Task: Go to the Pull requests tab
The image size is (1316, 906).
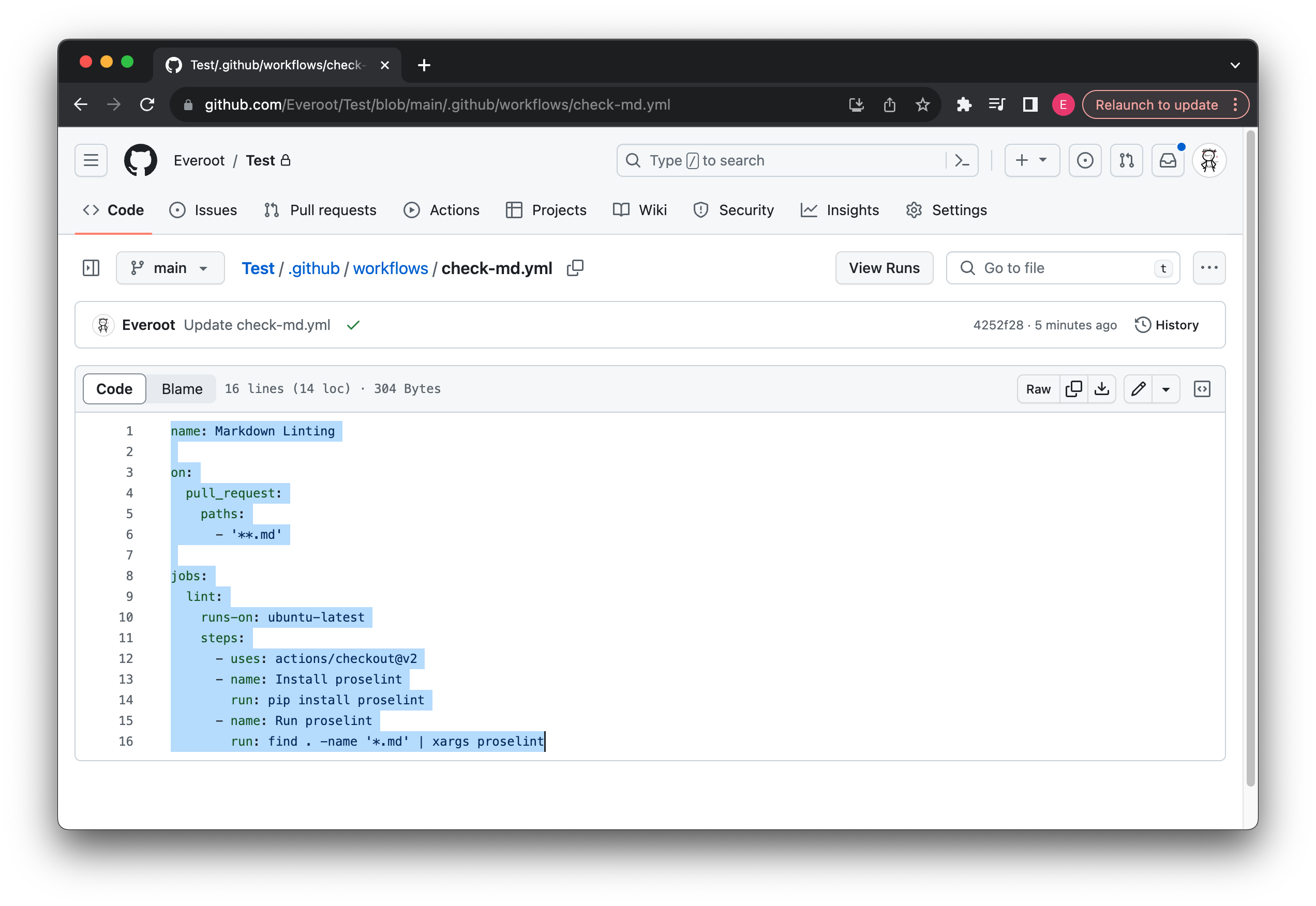Action: (320, 210)
